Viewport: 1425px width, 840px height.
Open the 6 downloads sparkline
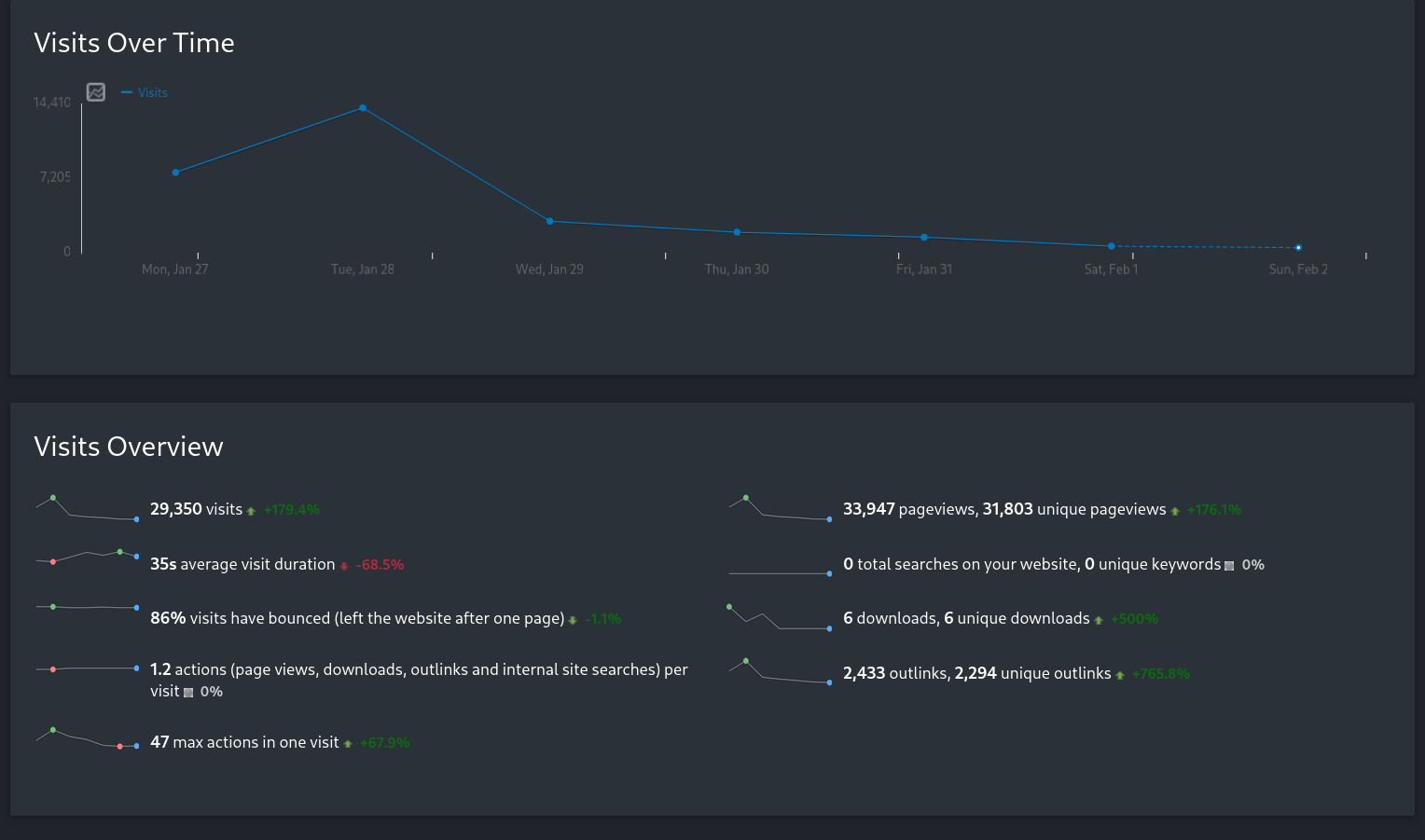(x=781, y=618)
